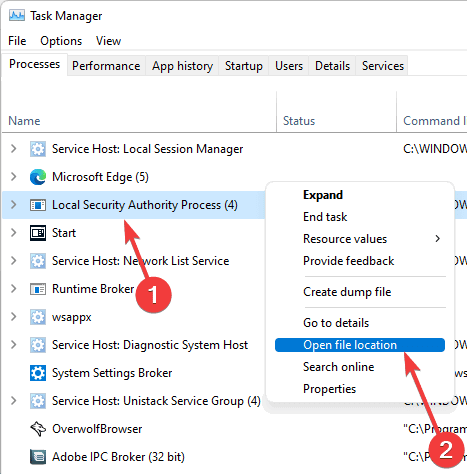Select End task from context menu
This screenshot has height=474, width=467.
click(325, 217)
